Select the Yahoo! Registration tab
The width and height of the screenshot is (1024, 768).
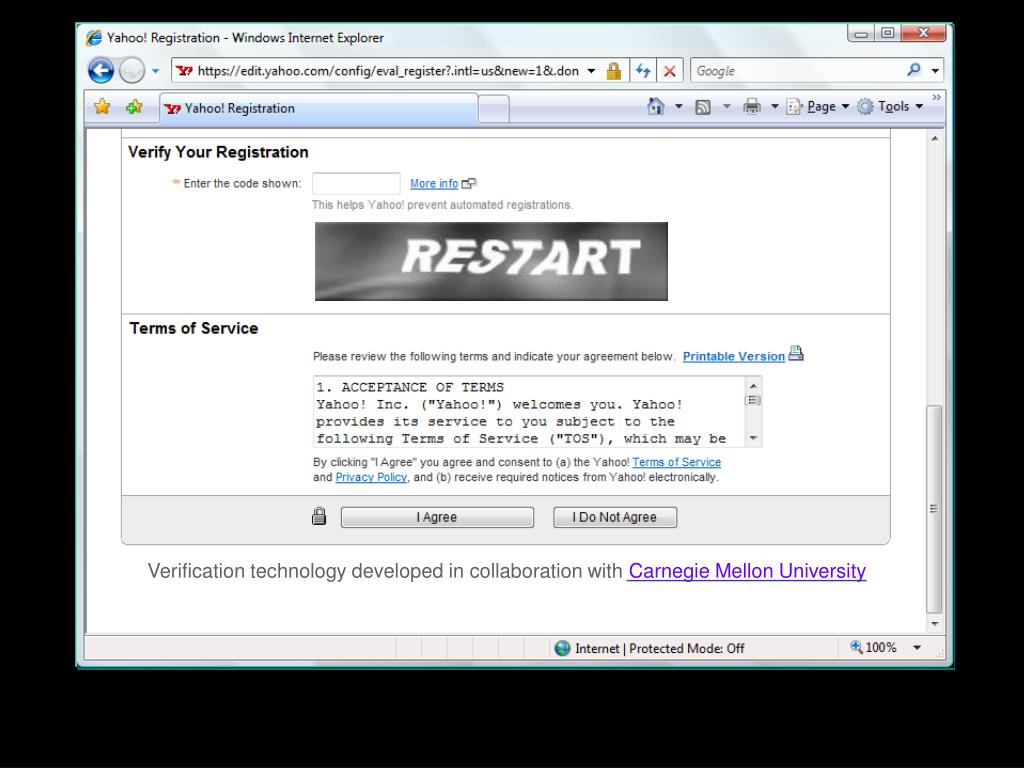pyautogui.click(x=319, y=108)
